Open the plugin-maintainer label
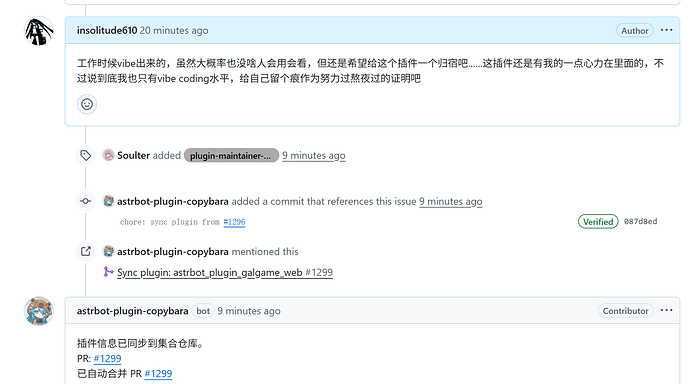Image resolution: width=690 pixels, height=384 pixels. pos(231,155)
